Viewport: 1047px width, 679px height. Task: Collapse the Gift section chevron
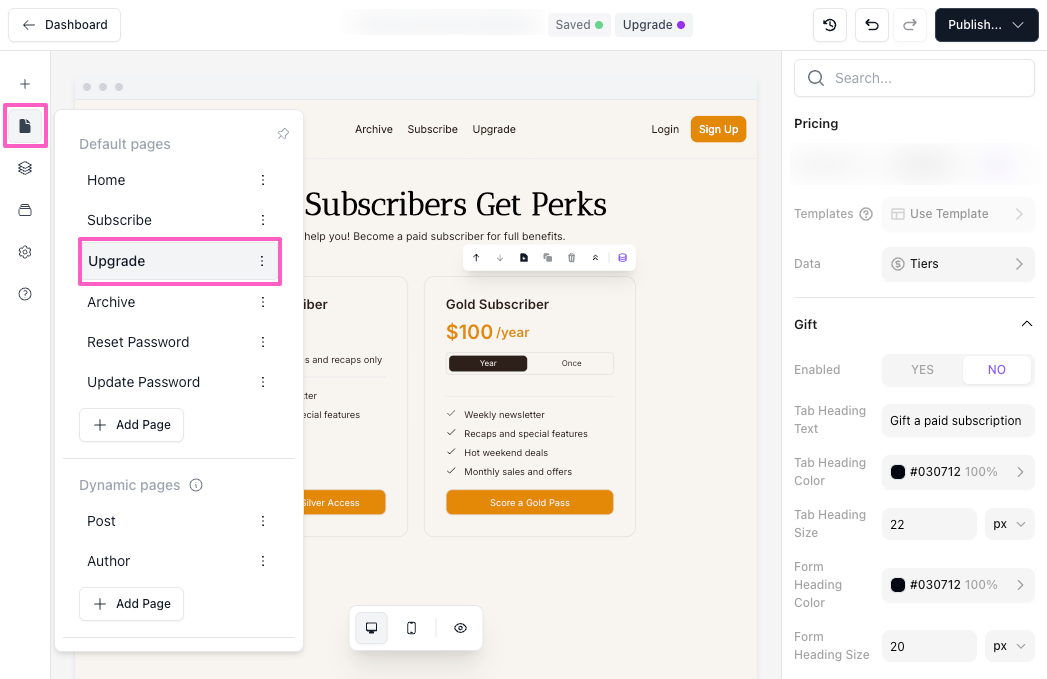tap(1026, 324)
